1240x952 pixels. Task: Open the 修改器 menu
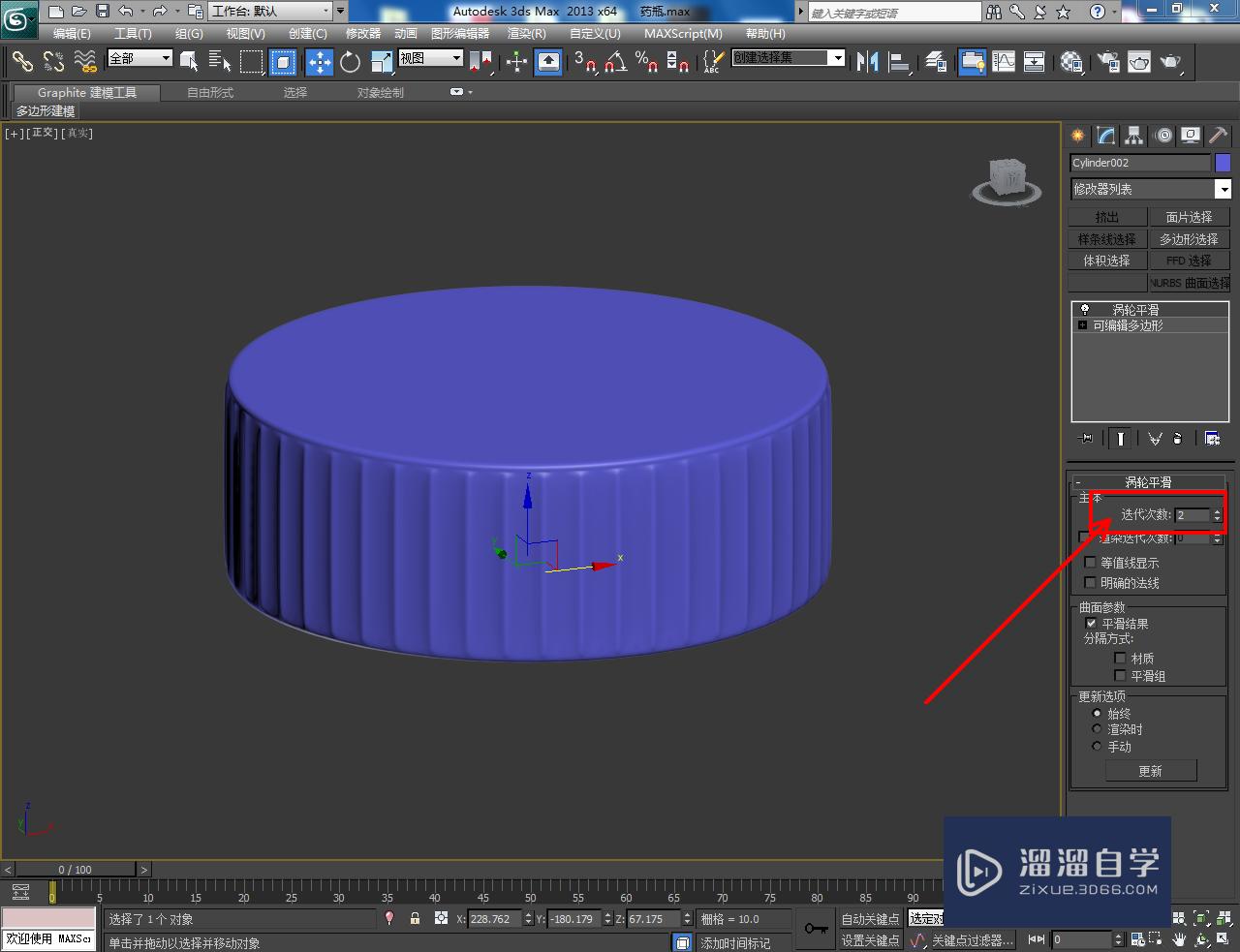click(363, 34)
